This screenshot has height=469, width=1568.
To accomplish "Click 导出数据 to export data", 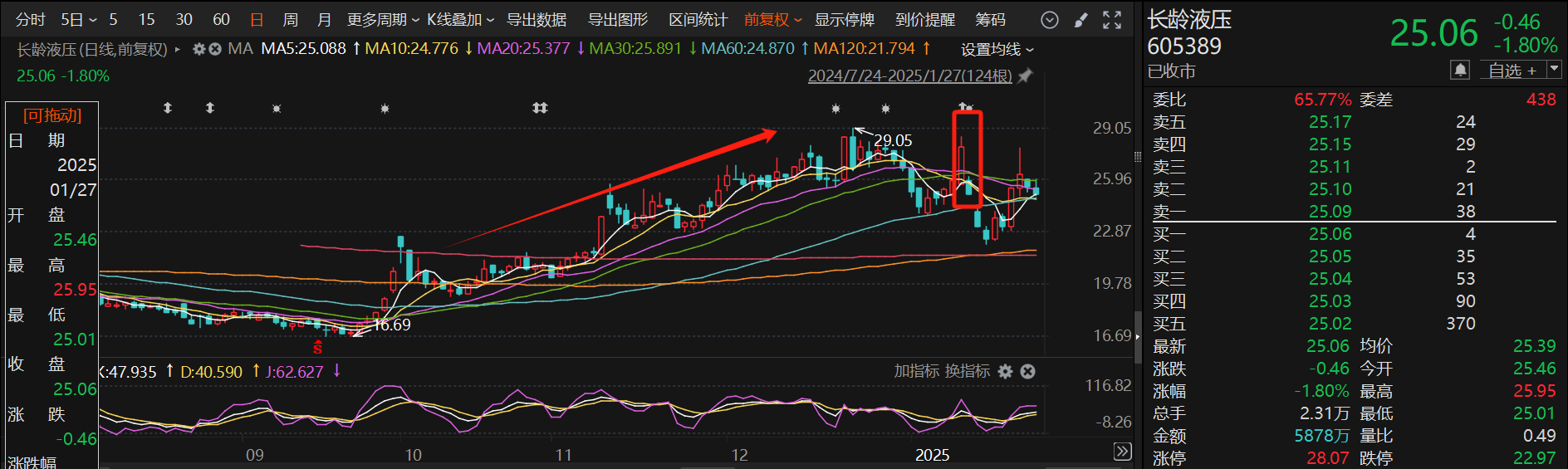I will pyautogui.click(x=537, y=20).
